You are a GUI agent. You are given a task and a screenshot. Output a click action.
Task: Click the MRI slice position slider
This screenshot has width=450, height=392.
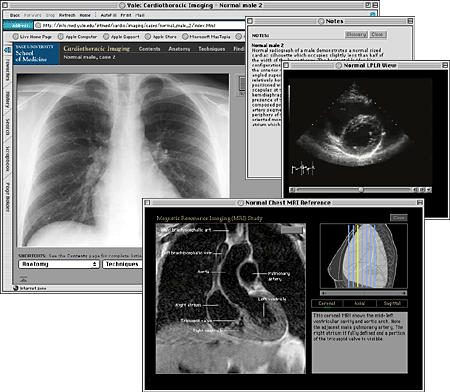(x=363, y=293)
